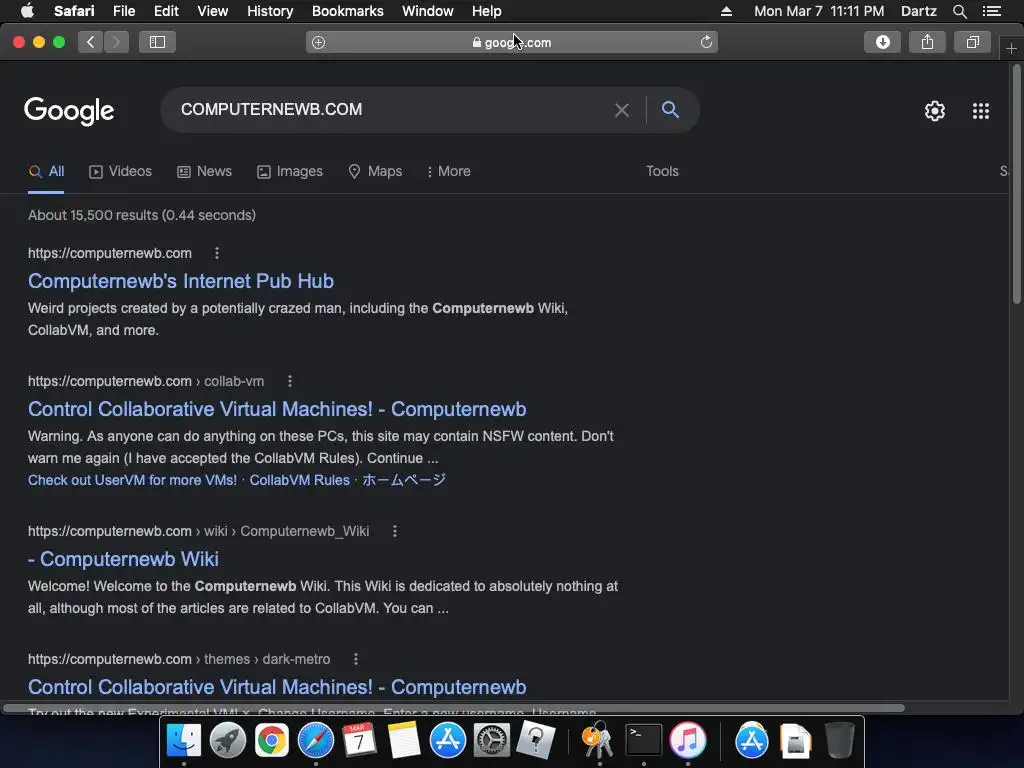This screenshot has height=768, width=1024.
Task: Click the COMPUTERNEWB.COM search field
Action: tap(392, 110)
